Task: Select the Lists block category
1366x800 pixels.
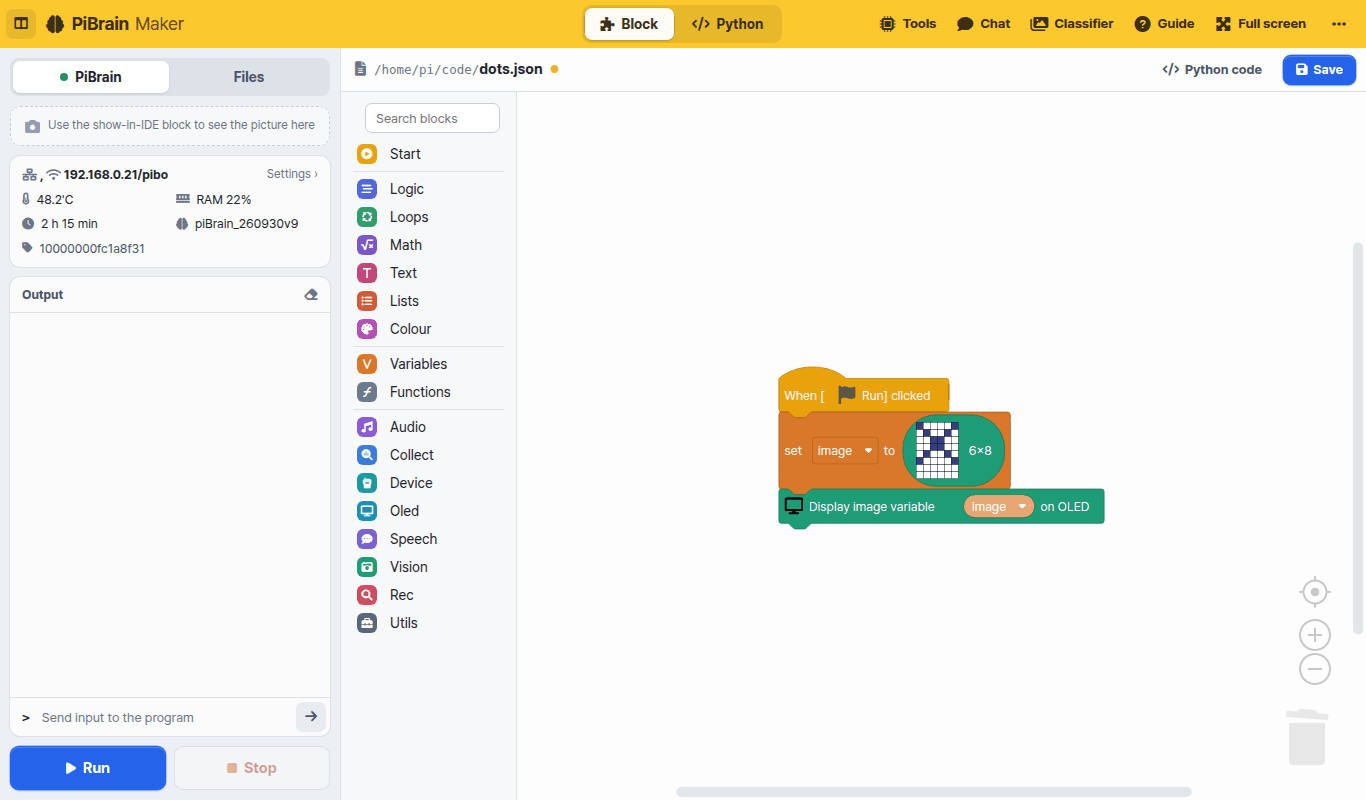Action: 429,301
